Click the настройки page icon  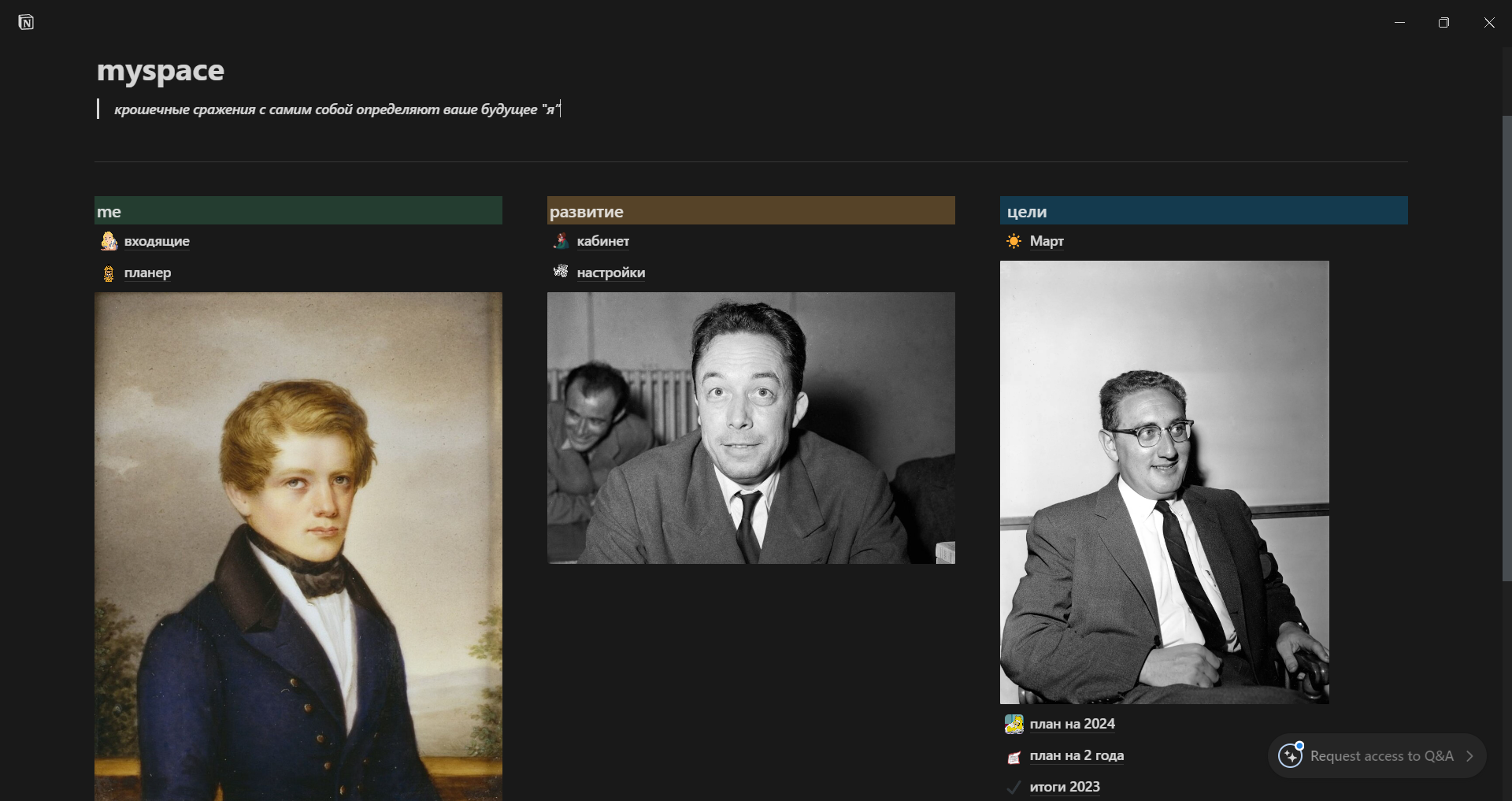tap(561, 272)
